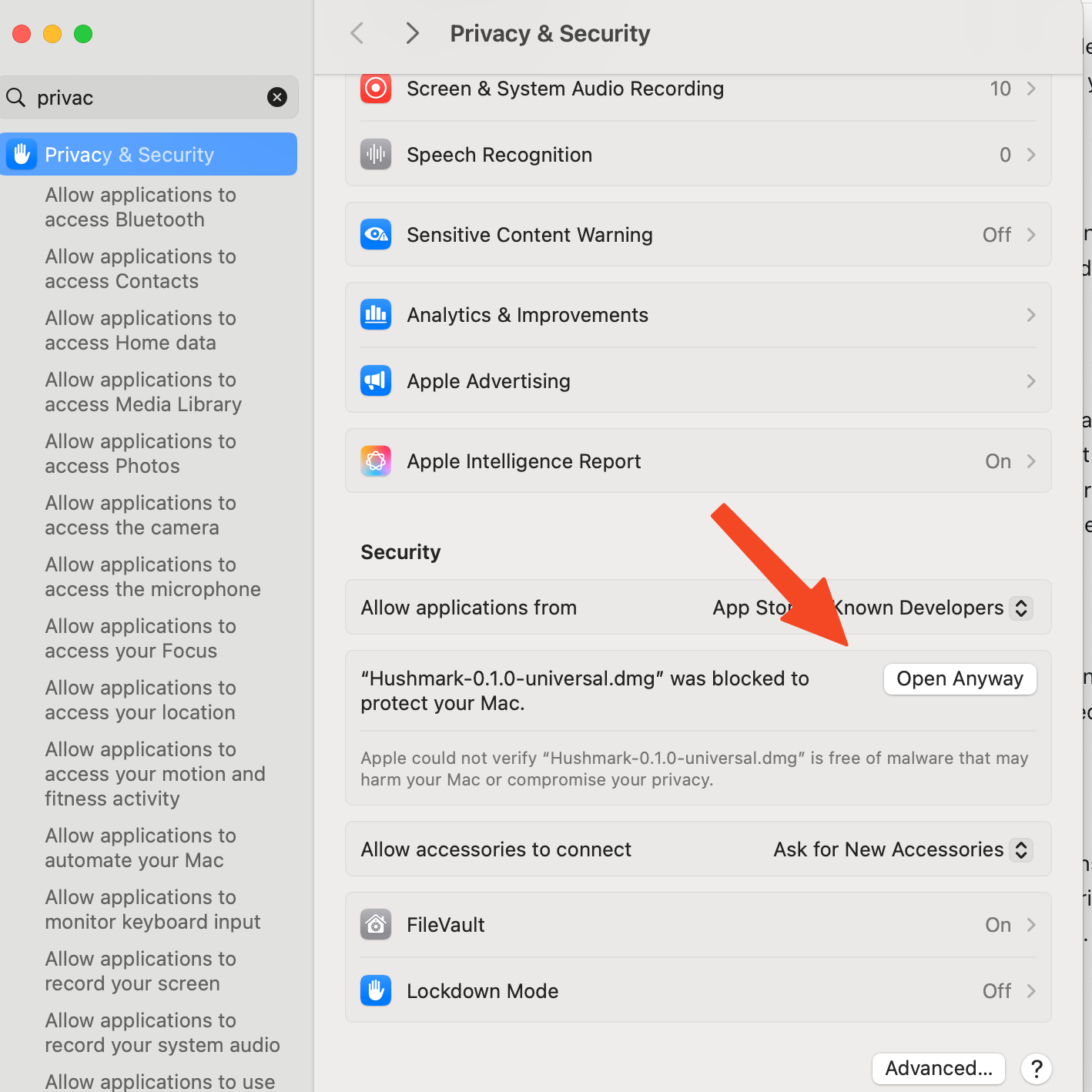The image size is (1092, 1092).
Task: Expand the Apple Advertising row chevron
Action: pyautogui.click(x=1031, y=381)
